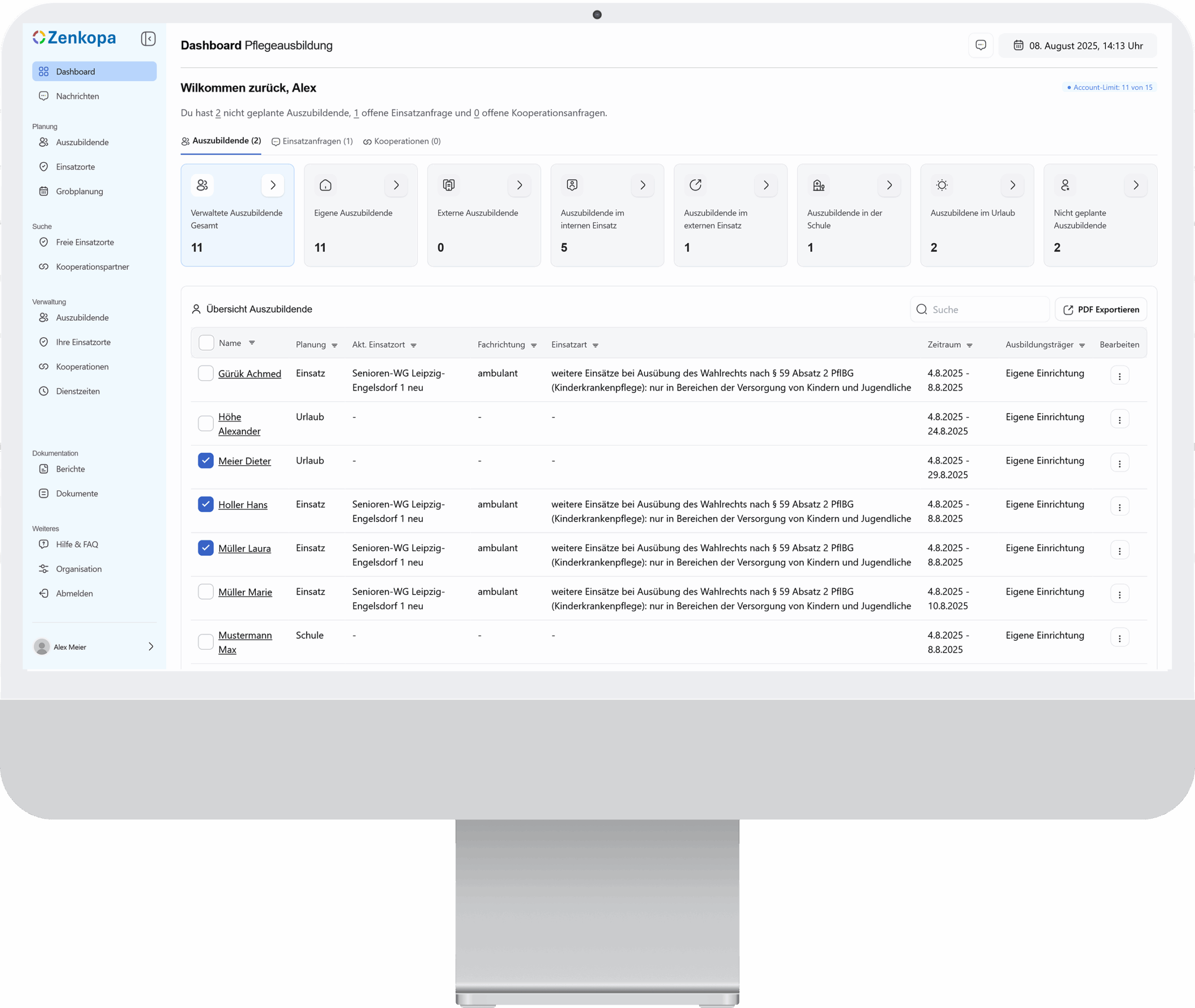Open Kooperationspartner in the sidebar
1195x1008 pixels.
92,267
